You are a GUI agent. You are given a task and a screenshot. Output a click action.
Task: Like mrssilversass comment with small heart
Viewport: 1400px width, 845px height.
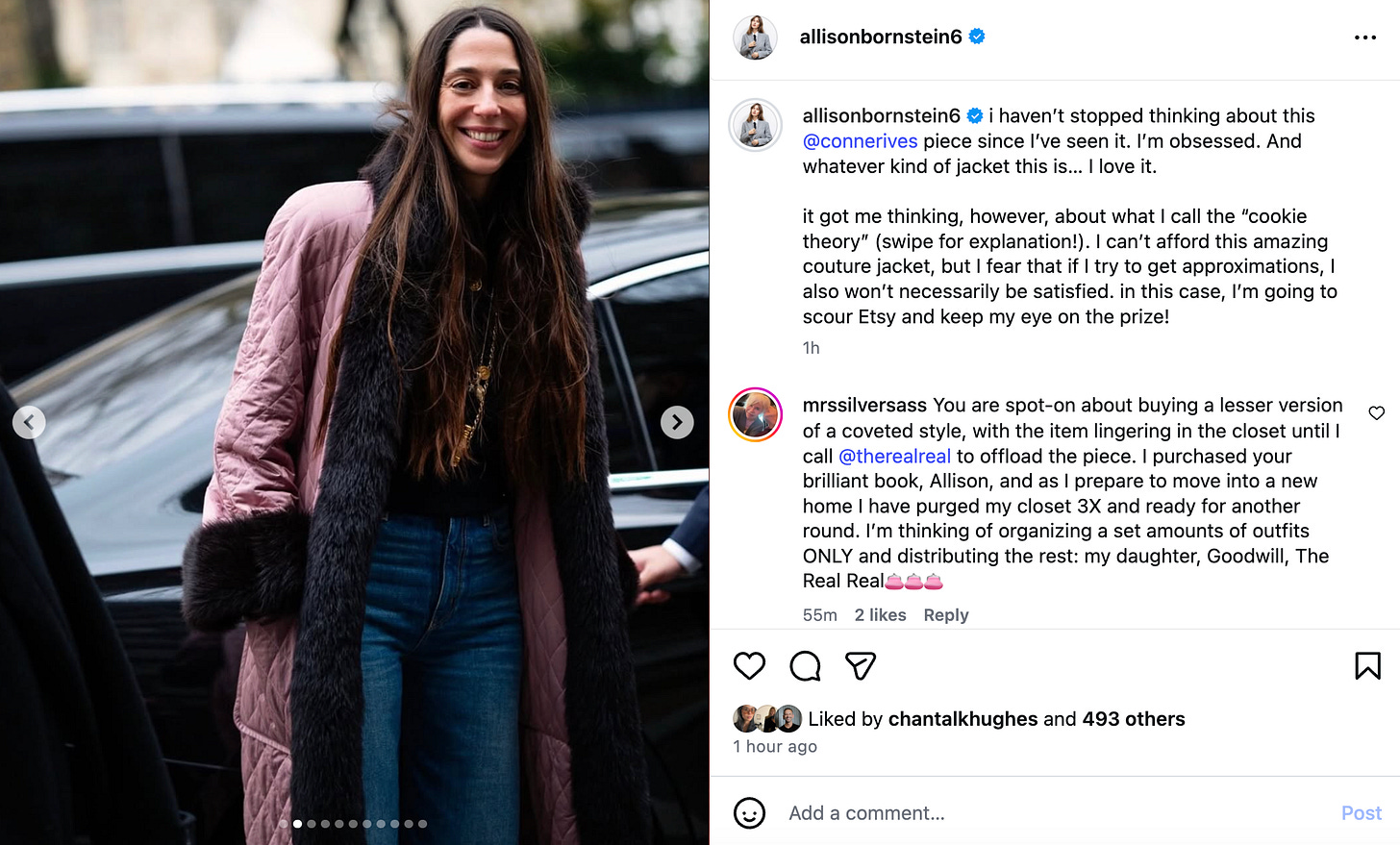coord(1377,412)
